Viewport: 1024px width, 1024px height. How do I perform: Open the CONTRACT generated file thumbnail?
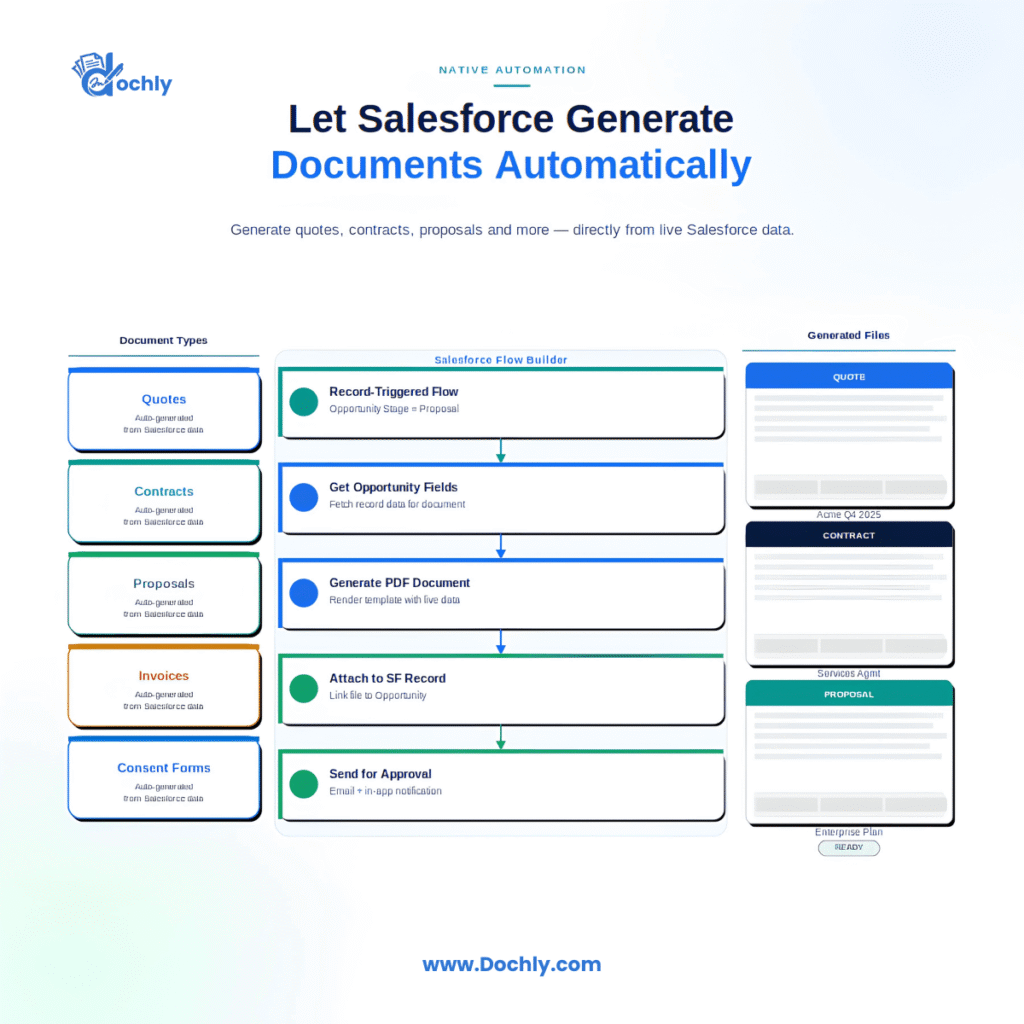tap(849, 594)
